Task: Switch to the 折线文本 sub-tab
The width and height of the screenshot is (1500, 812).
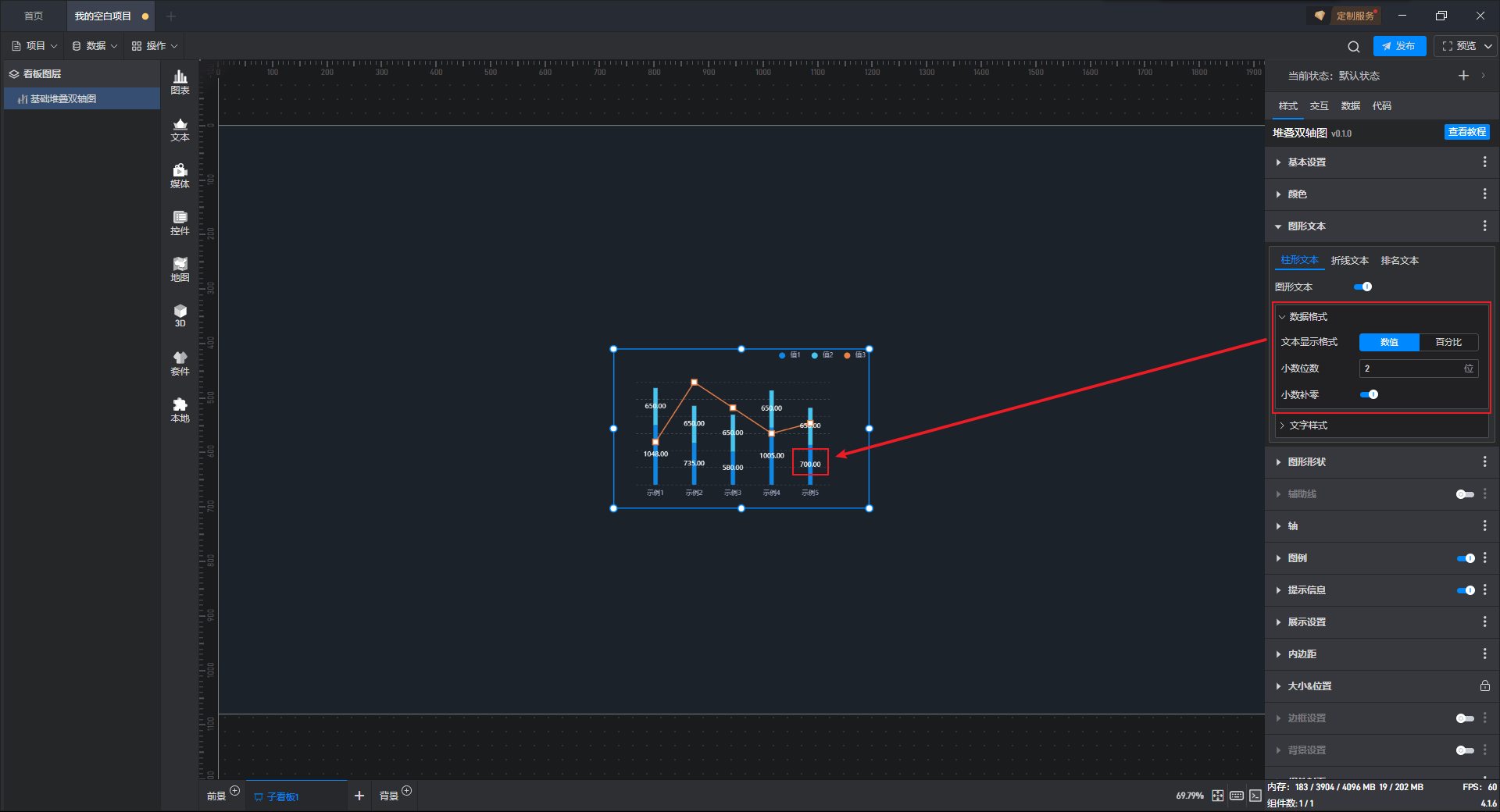Action: [1350, 261]
